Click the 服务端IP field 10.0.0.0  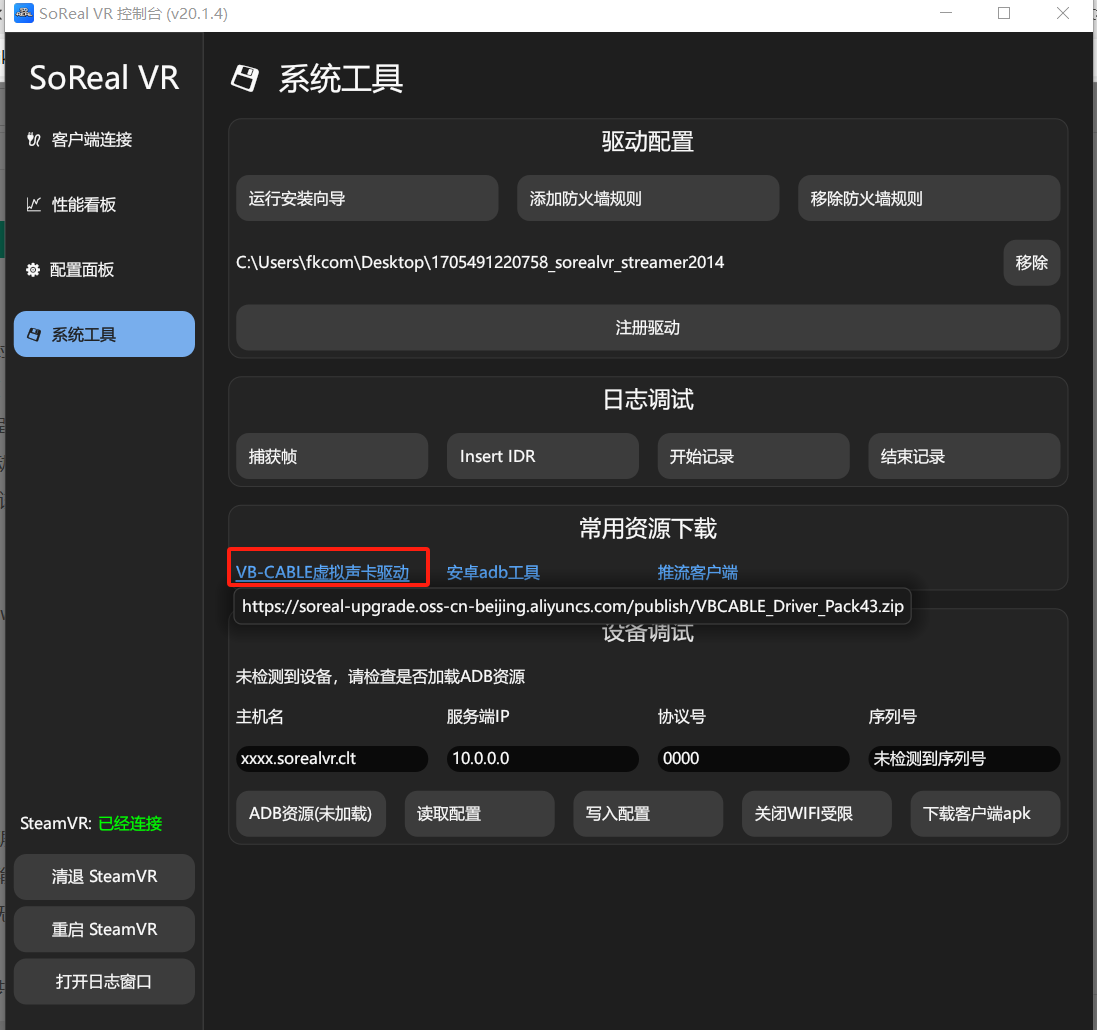pyautogui.click(x=543, y=759)
